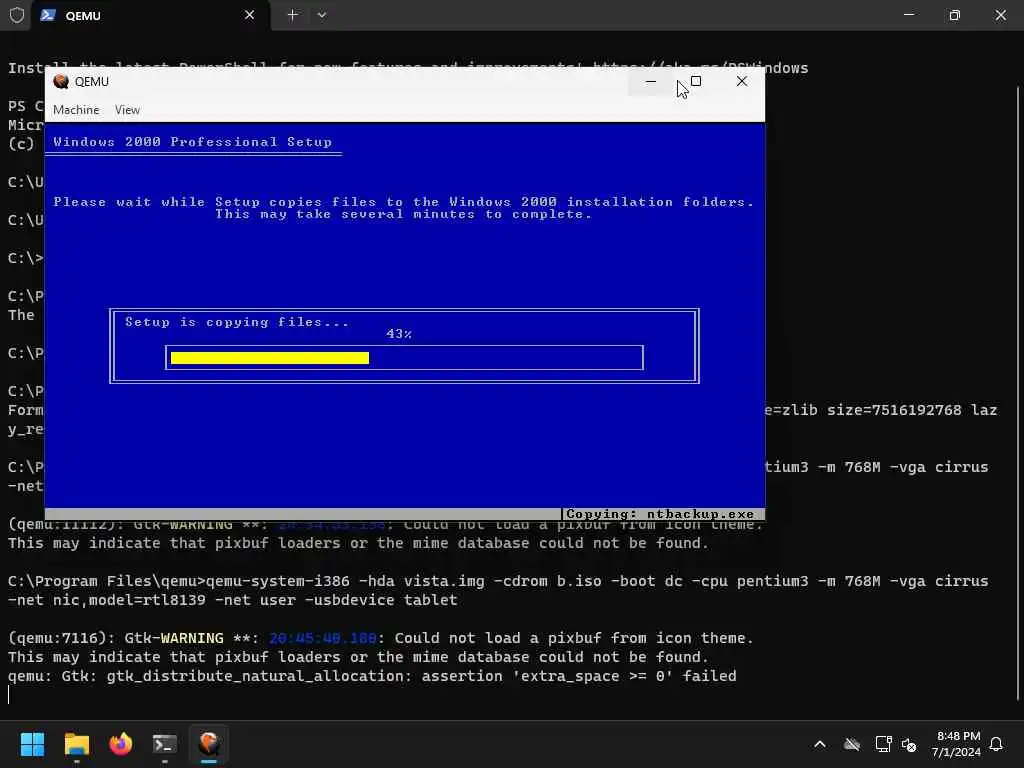Expand the terminal profile dropdown arrow
The width and height of the screenshot is (1024, 768).
tap(322, 15)
